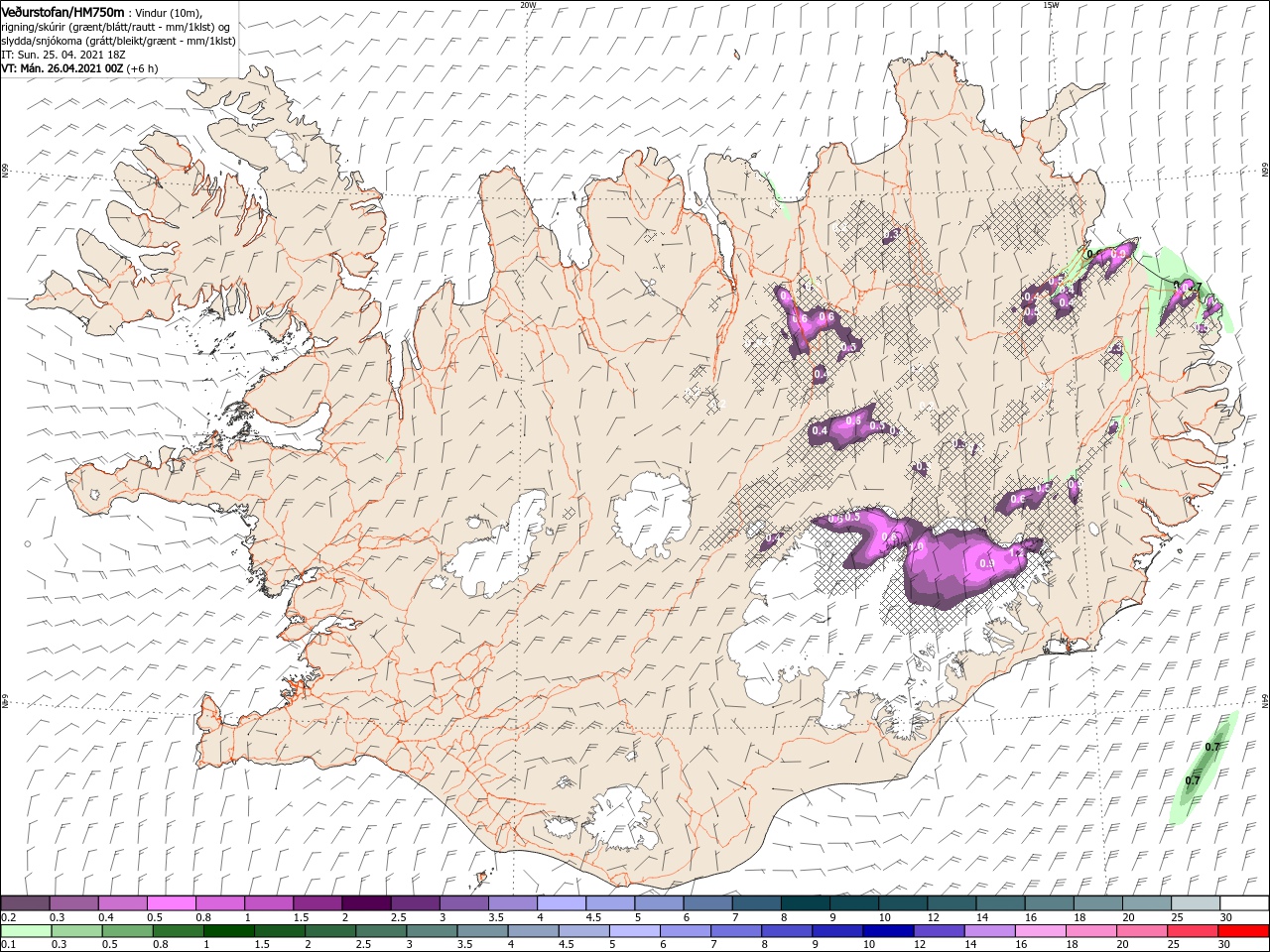This screenshot has height=952, width=1270.
Task: Click the light pink swatch above the lower row's 16 label
Action: (x=1040, y=931)
